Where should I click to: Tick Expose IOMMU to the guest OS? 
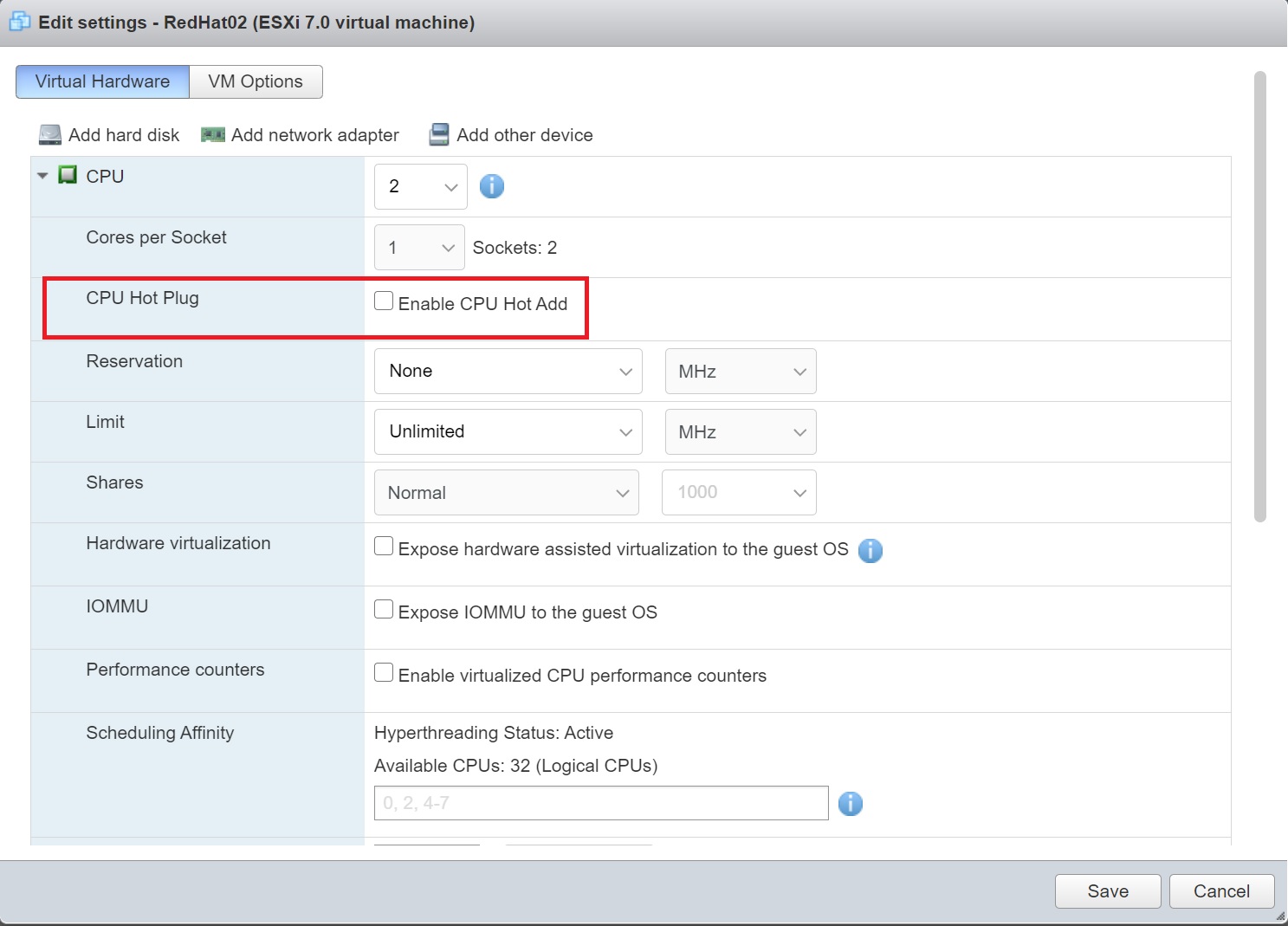[384, 610]
